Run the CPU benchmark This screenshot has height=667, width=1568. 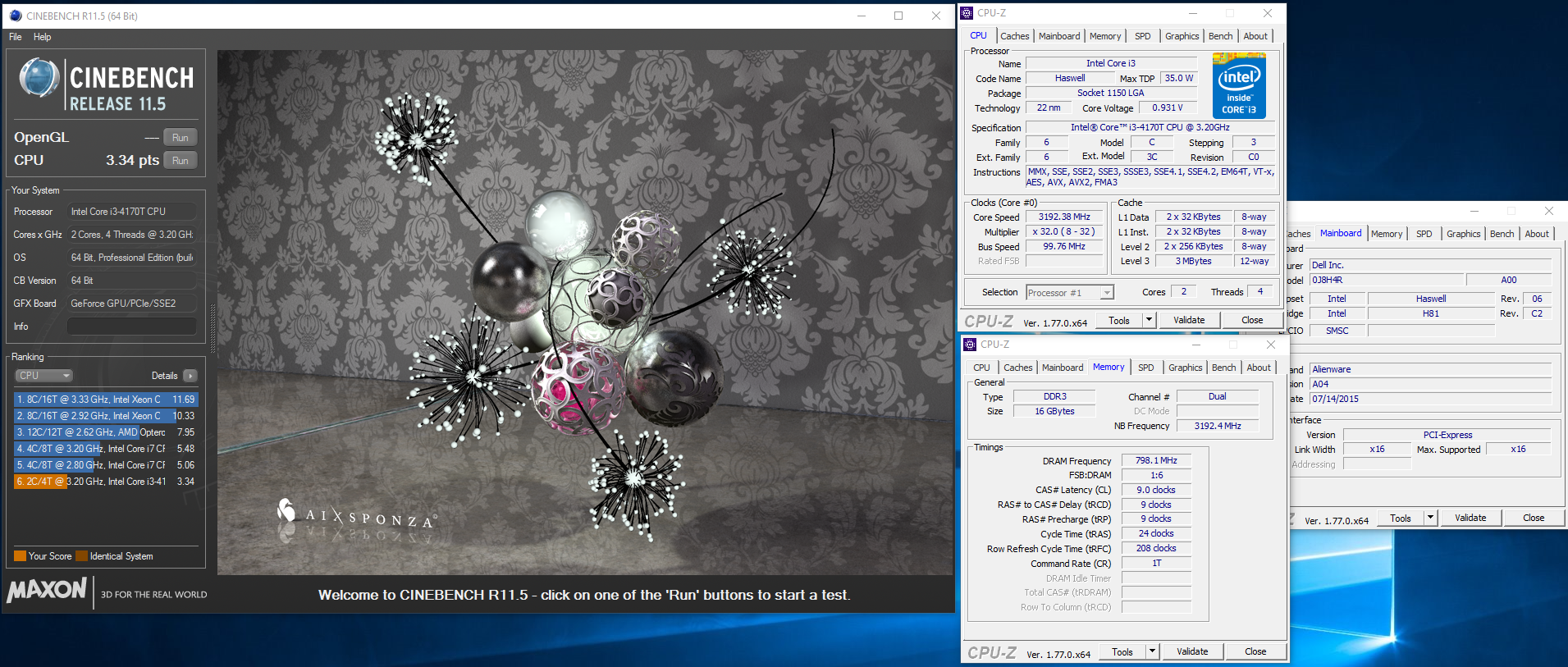click(x=181, y=161)
